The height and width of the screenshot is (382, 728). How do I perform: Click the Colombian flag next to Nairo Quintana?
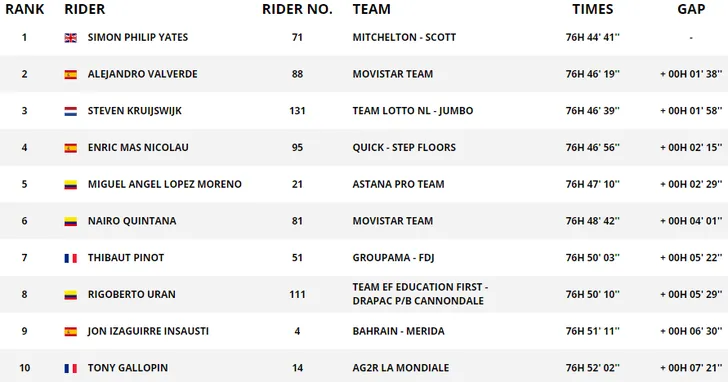71,221
